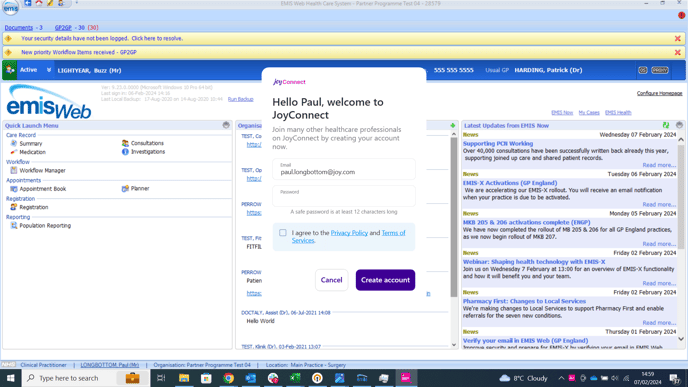This screenshot has height=387, width=688.
Task: Dismiss the new priority Workflow Items banner
Action: tap(677, 53)
